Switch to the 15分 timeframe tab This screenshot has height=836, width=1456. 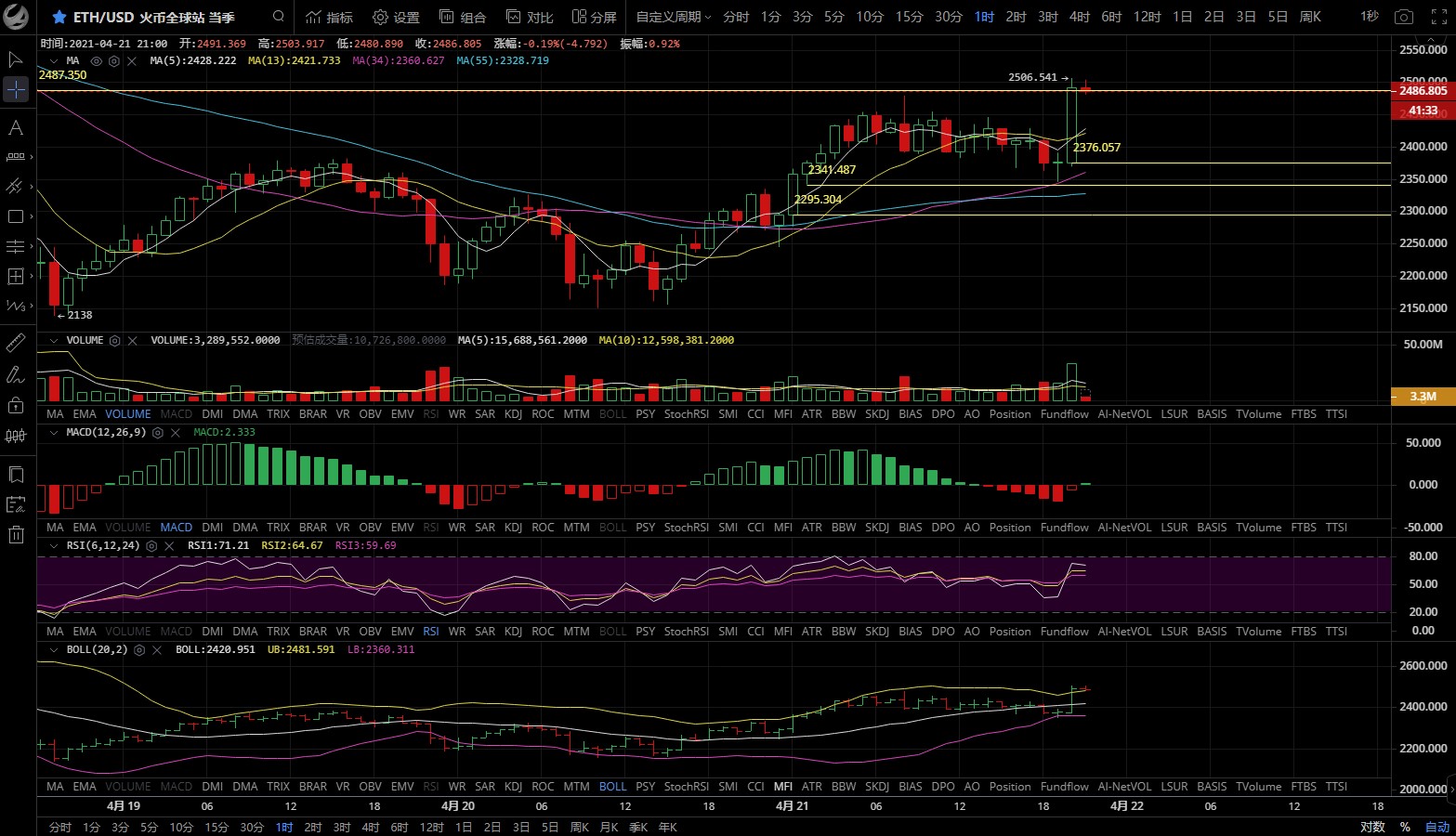click(910, 18)
